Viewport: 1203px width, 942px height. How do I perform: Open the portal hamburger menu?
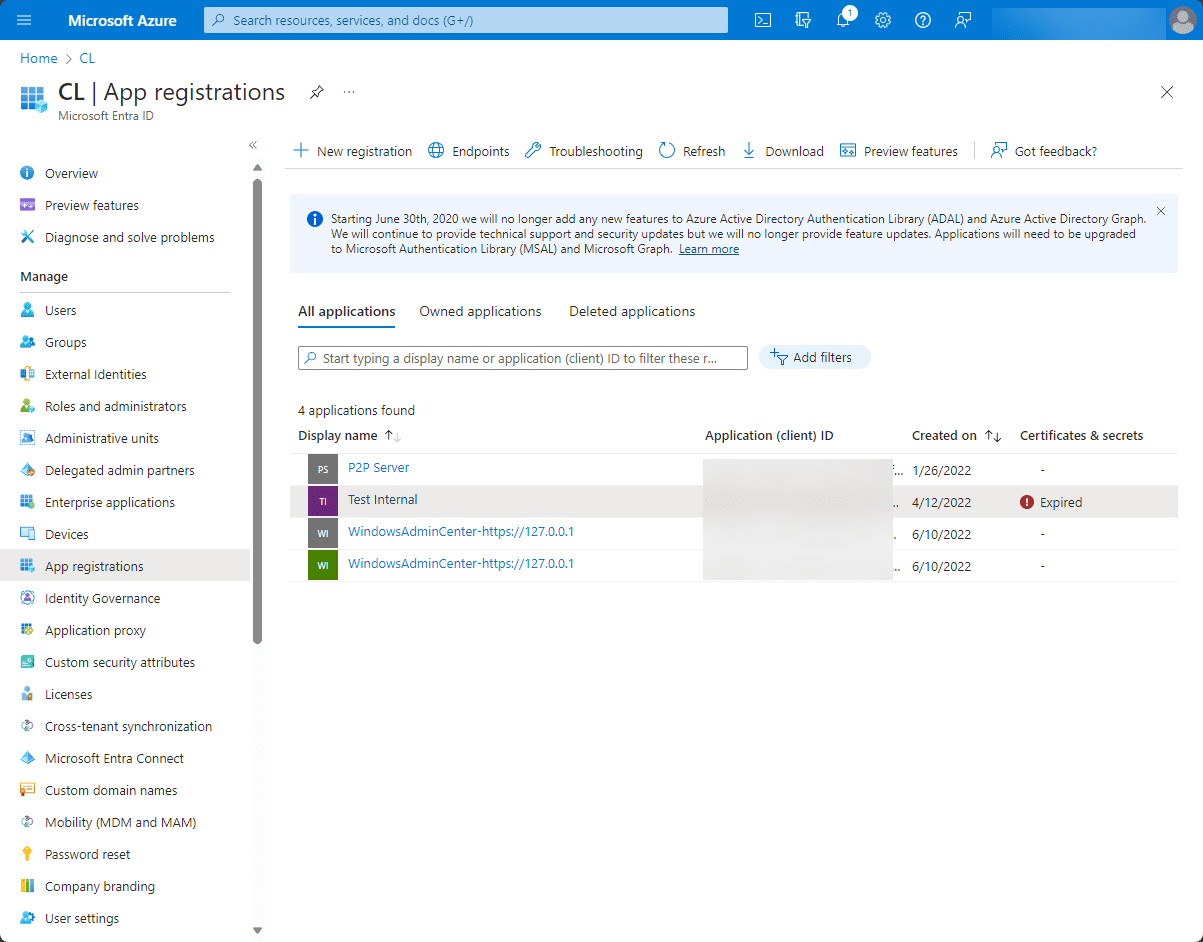pos(25,20)
